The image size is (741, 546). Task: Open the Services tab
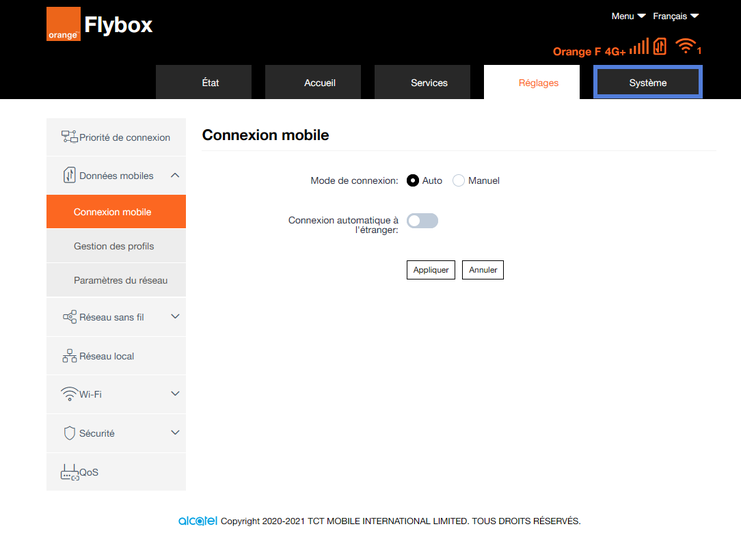[422, 82]
